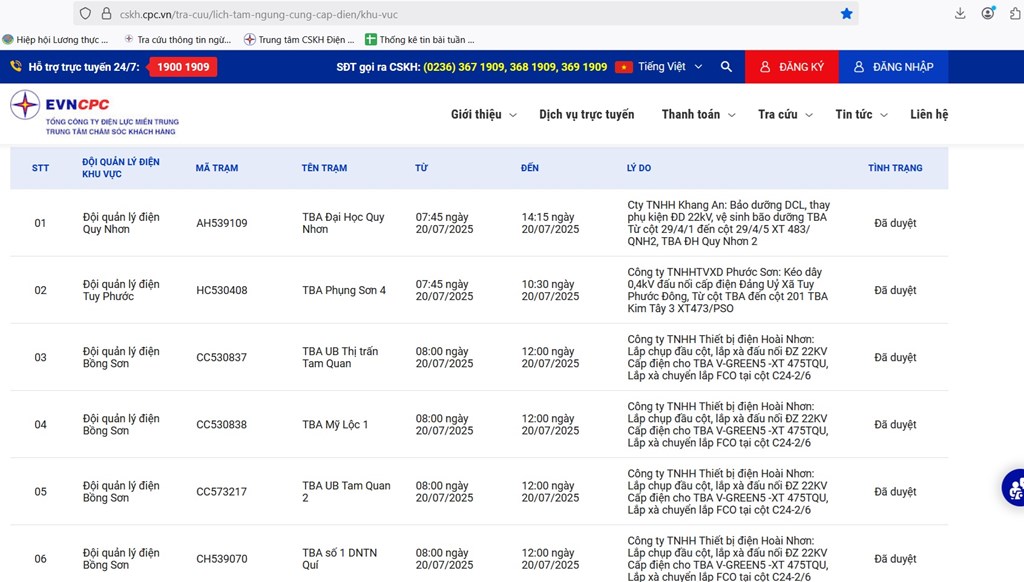Click the ĐẾN column header

tap(530, 168)
